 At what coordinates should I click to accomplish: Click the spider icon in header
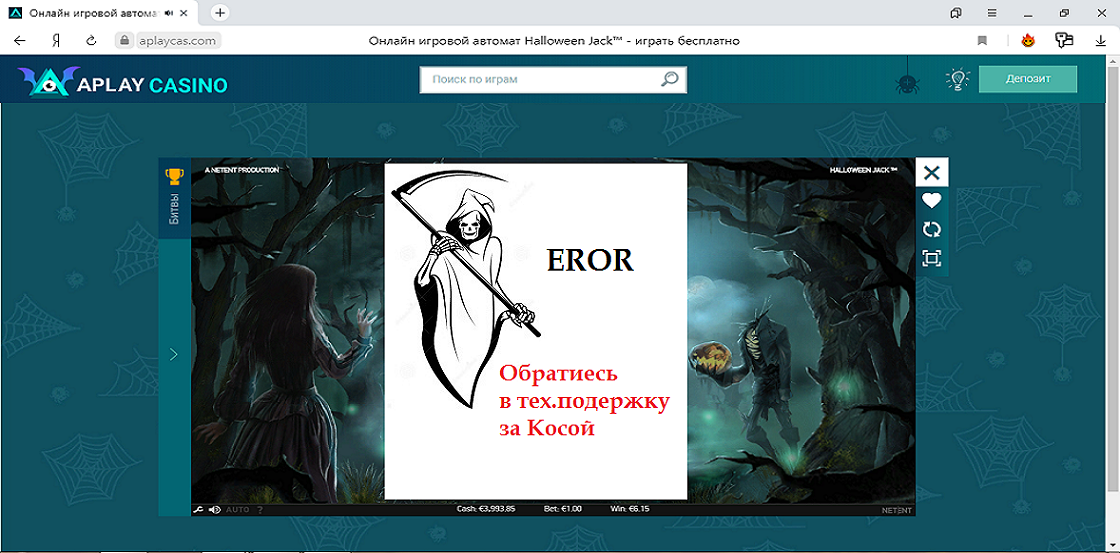click(x=907, y=82)
